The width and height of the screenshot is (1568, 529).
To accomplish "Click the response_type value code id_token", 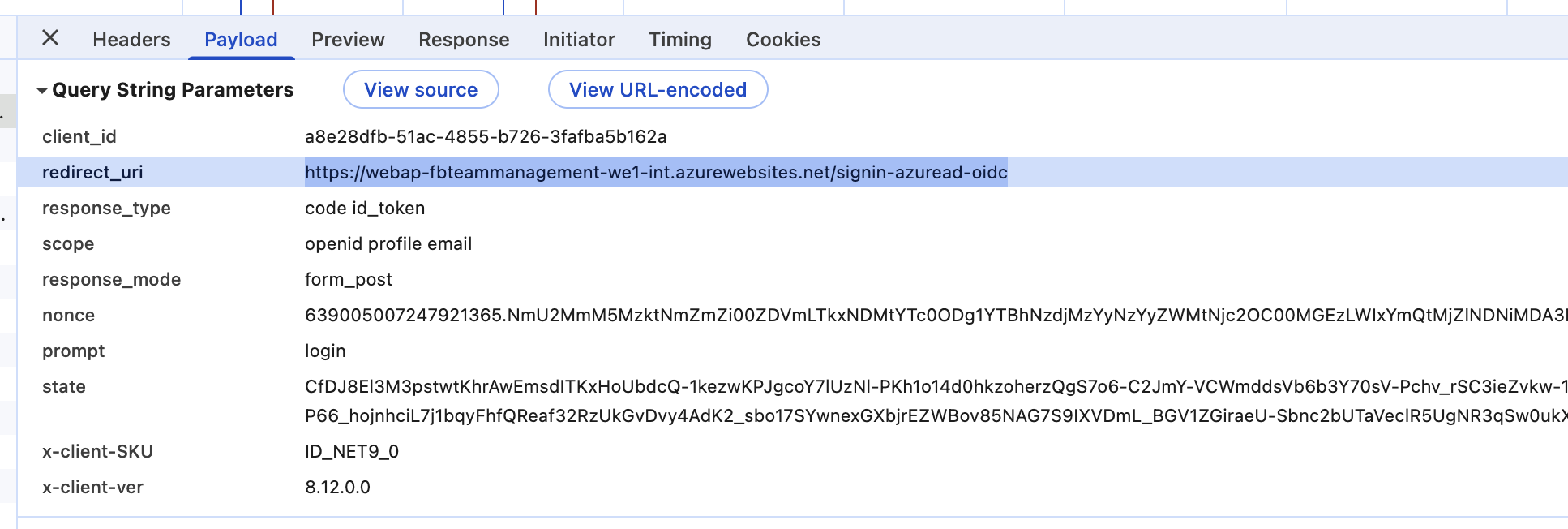I will click(x=365, y=208).
